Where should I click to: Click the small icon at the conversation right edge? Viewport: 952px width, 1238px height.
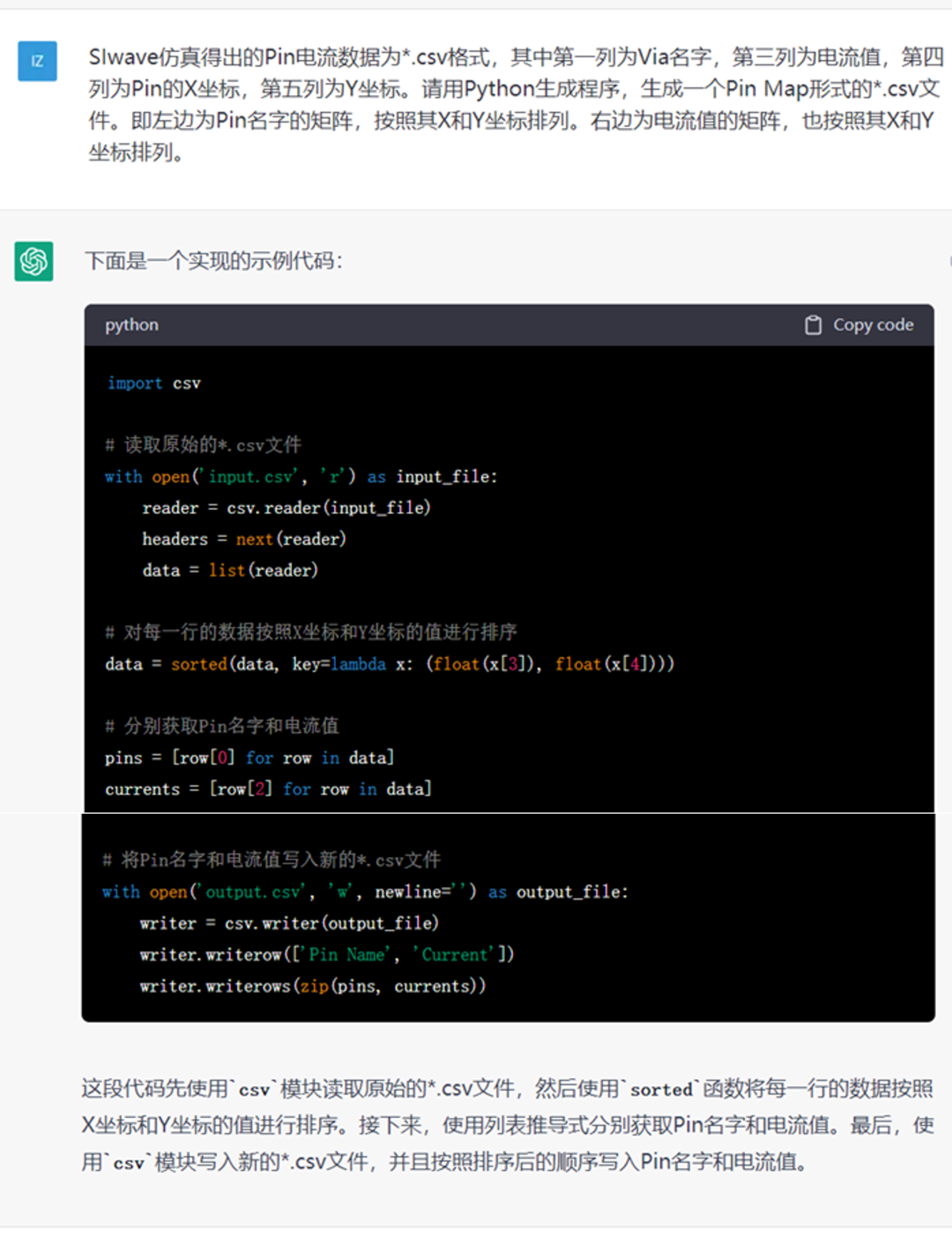(948, 262)
